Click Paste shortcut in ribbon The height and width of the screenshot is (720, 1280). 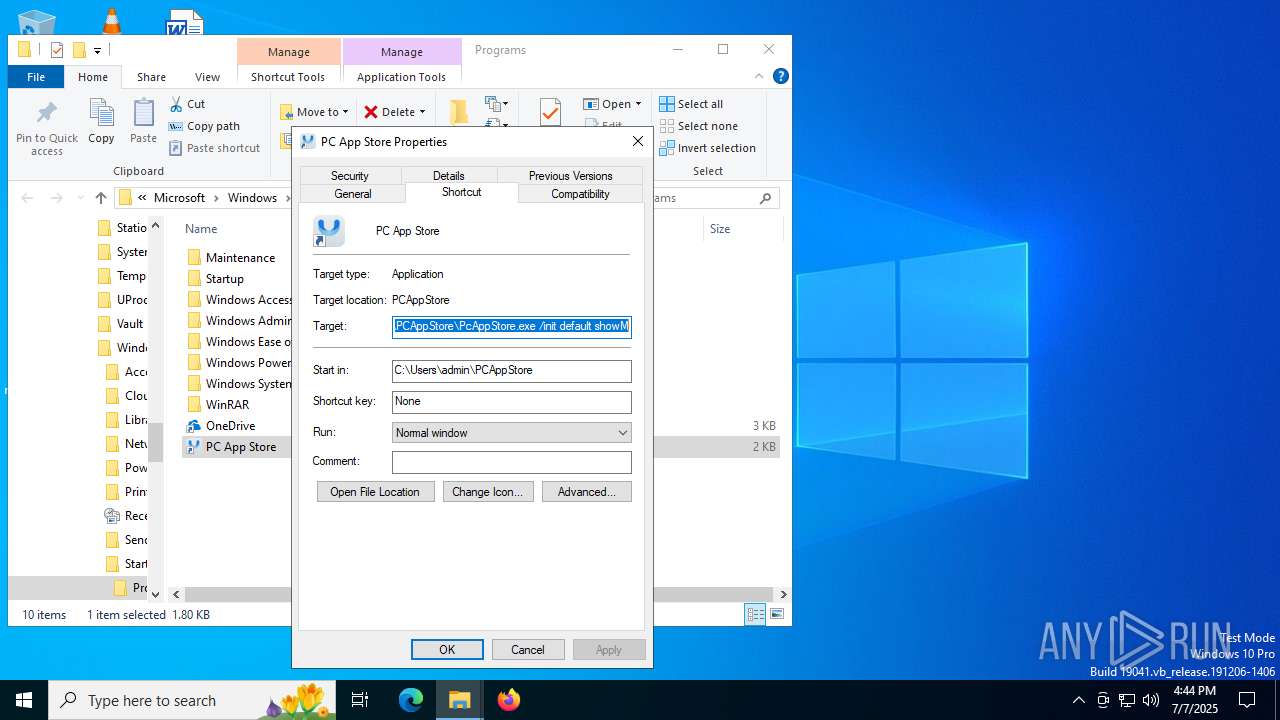214,148
